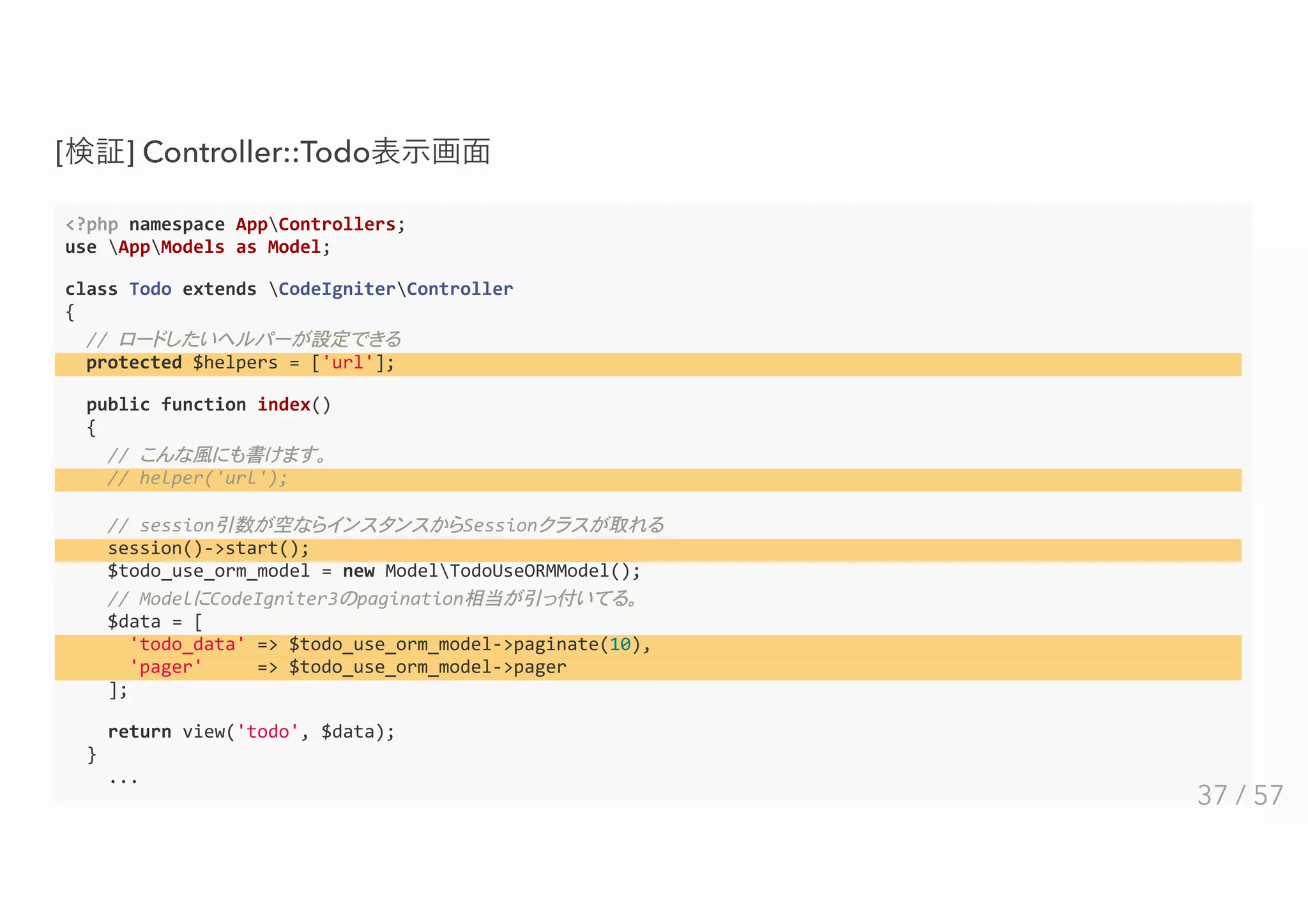Click 'return view('todo', $data);' line

pyautogui.click(x=251, y=732)
